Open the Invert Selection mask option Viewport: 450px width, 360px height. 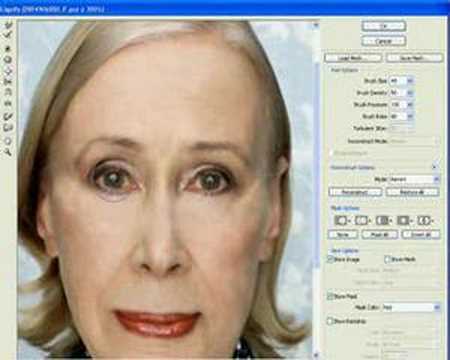(426, 220)
